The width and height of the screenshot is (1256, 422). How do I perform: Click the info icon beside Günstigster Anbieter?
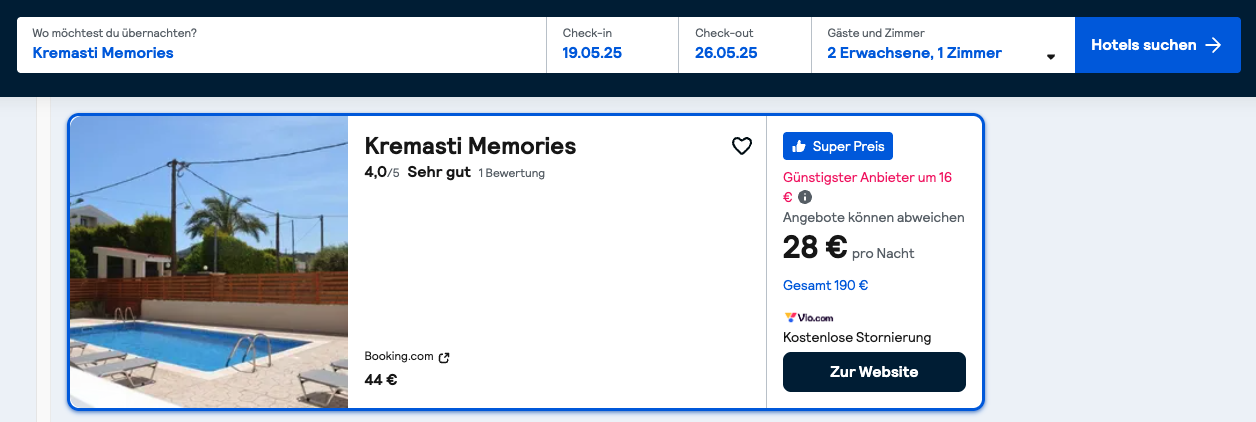(x=805, y=197)
